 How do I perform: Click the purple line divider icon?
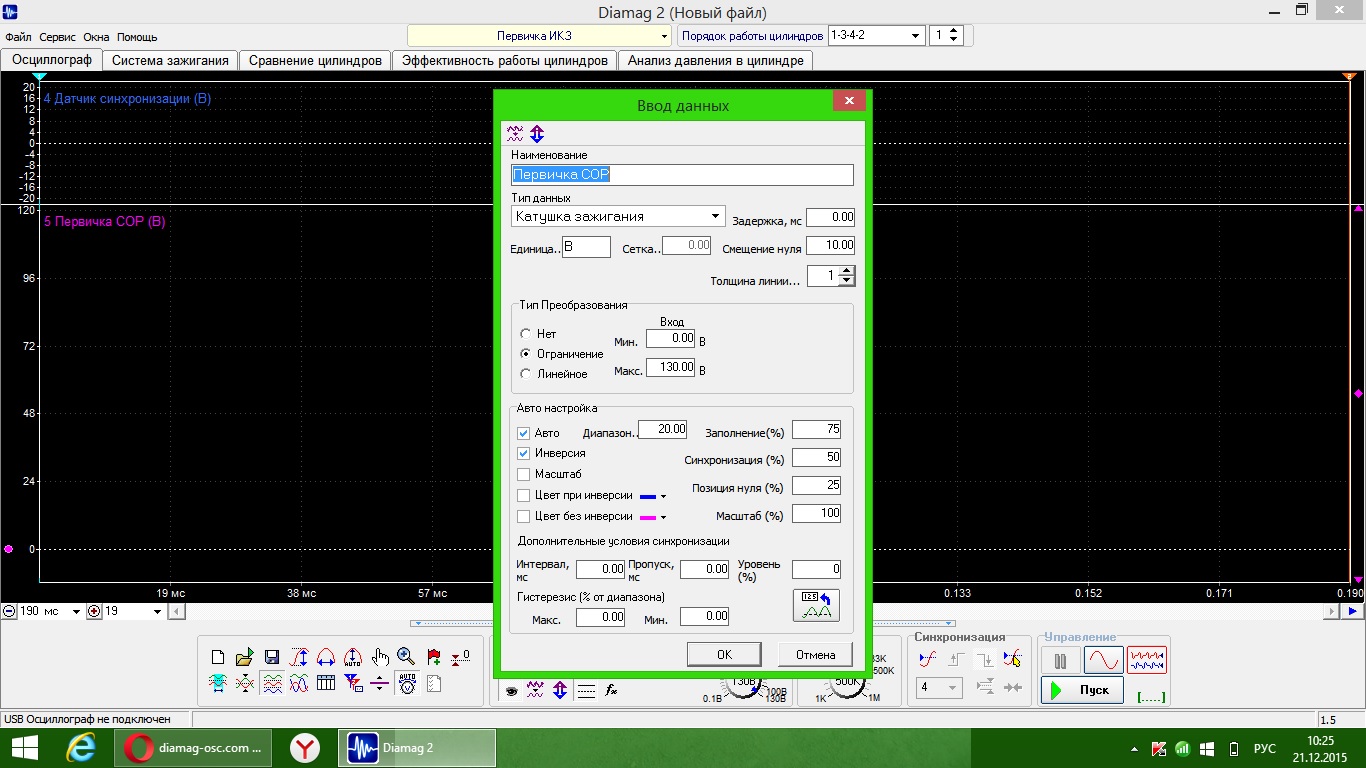coord(380,683)
